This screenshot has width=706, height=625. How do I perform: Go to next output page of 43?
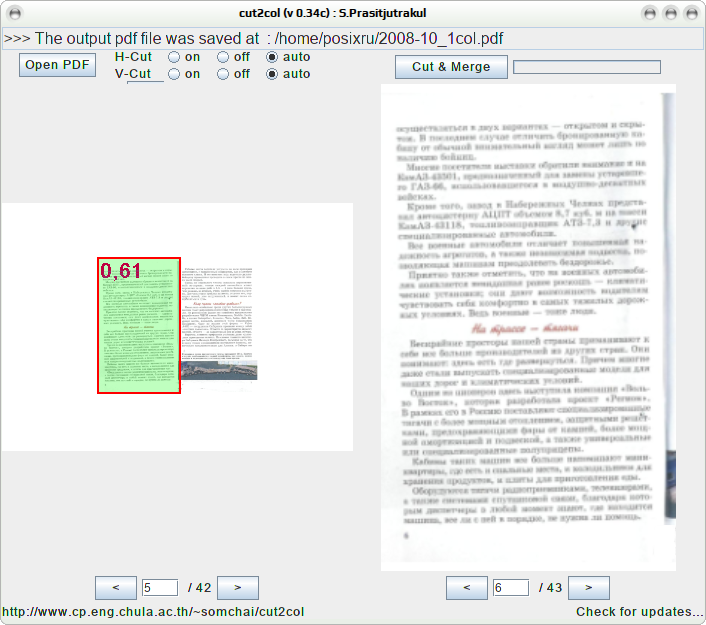coord(589,588)
